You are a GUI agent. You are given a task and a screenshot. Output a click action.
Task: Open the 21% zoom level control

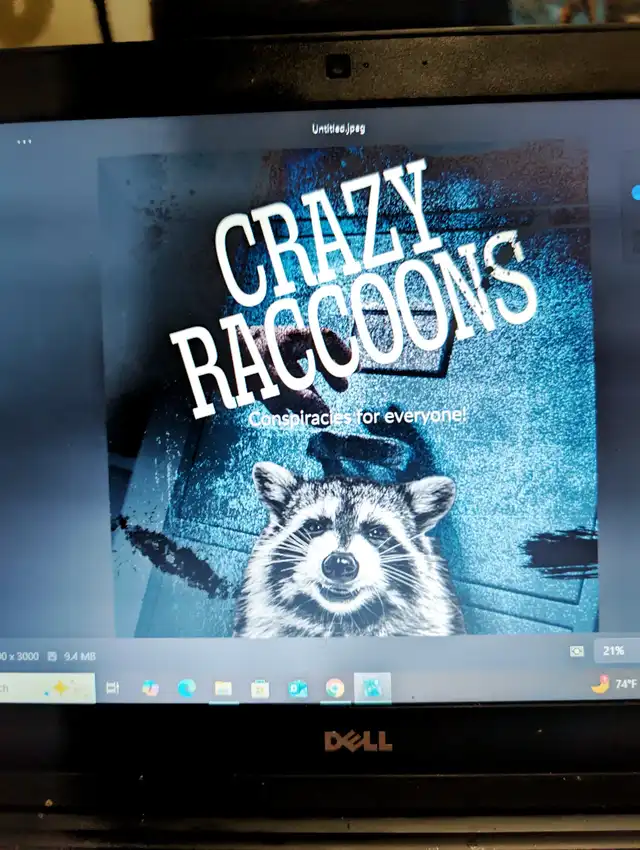tap(613, 651)
